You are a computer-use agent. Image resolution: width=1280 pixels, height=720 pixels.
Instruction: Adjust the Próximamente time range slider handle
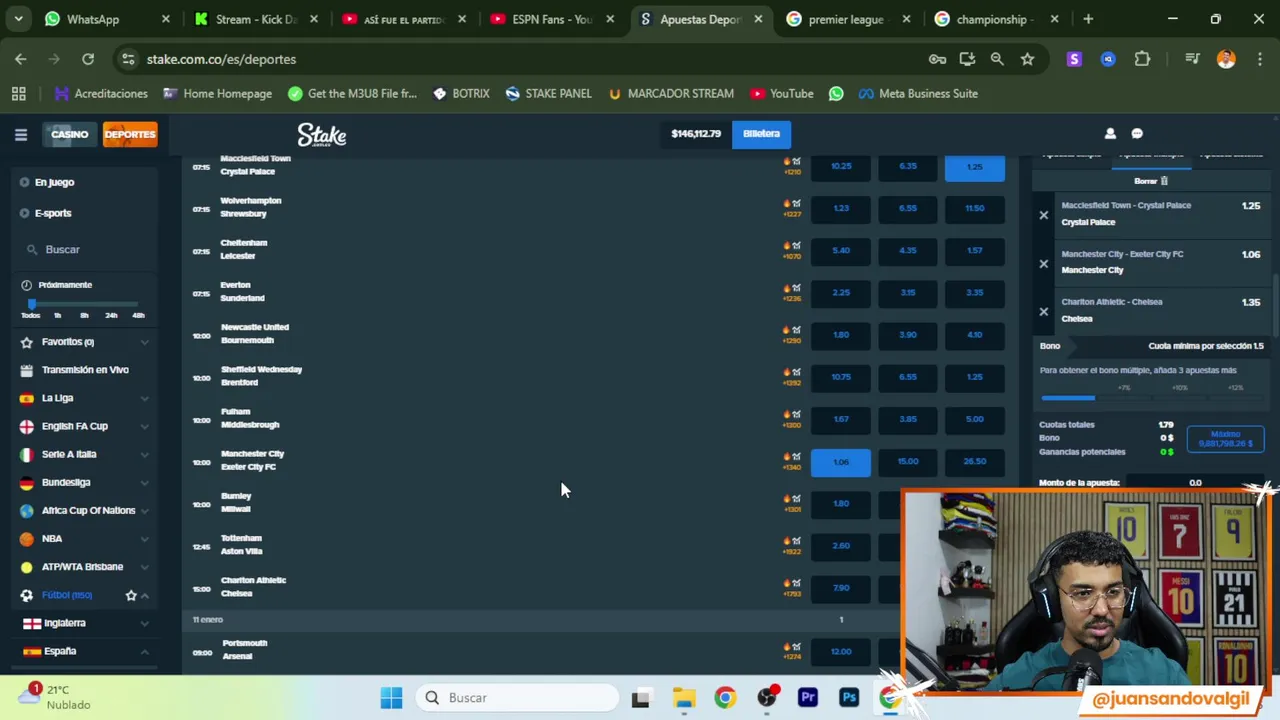[32, 303]
